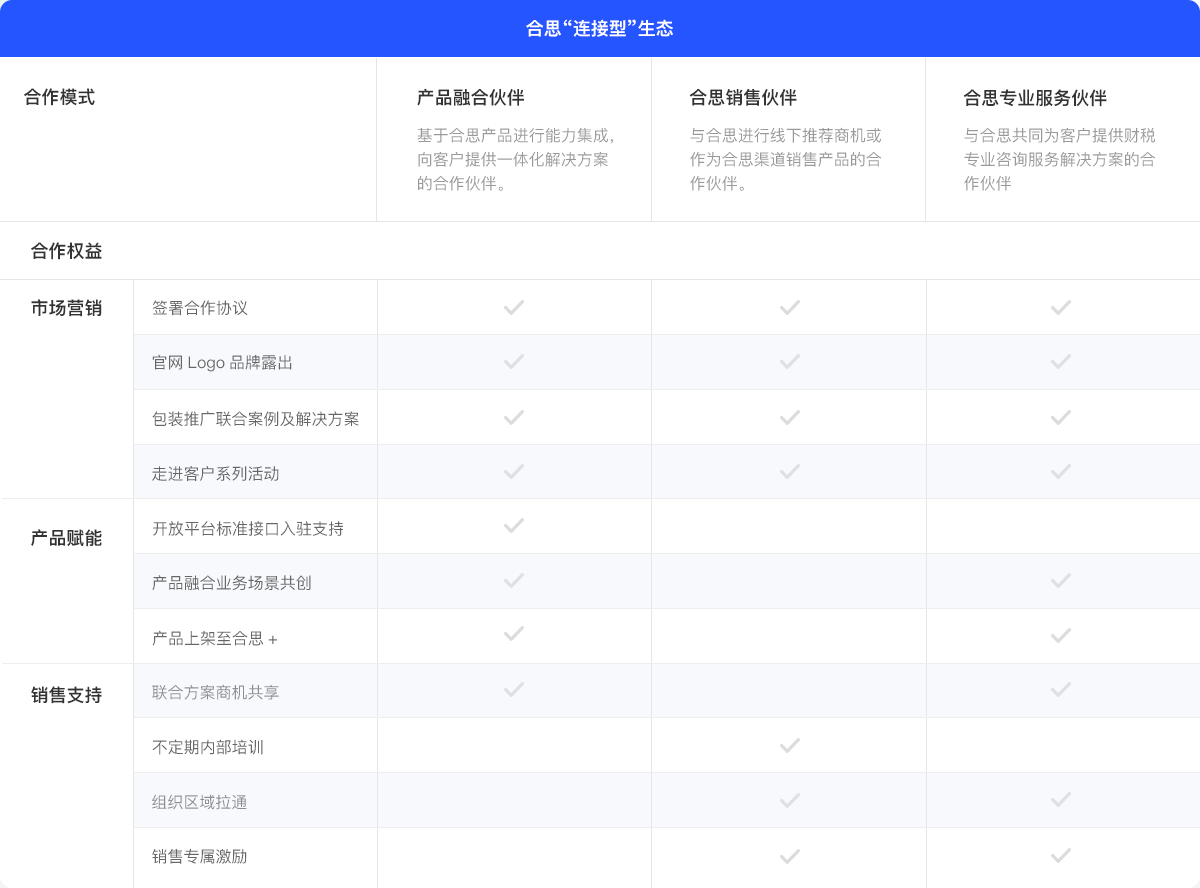
Task: Click the 不定期内部培训 row checkmark
Action: [x=789, y=745]
